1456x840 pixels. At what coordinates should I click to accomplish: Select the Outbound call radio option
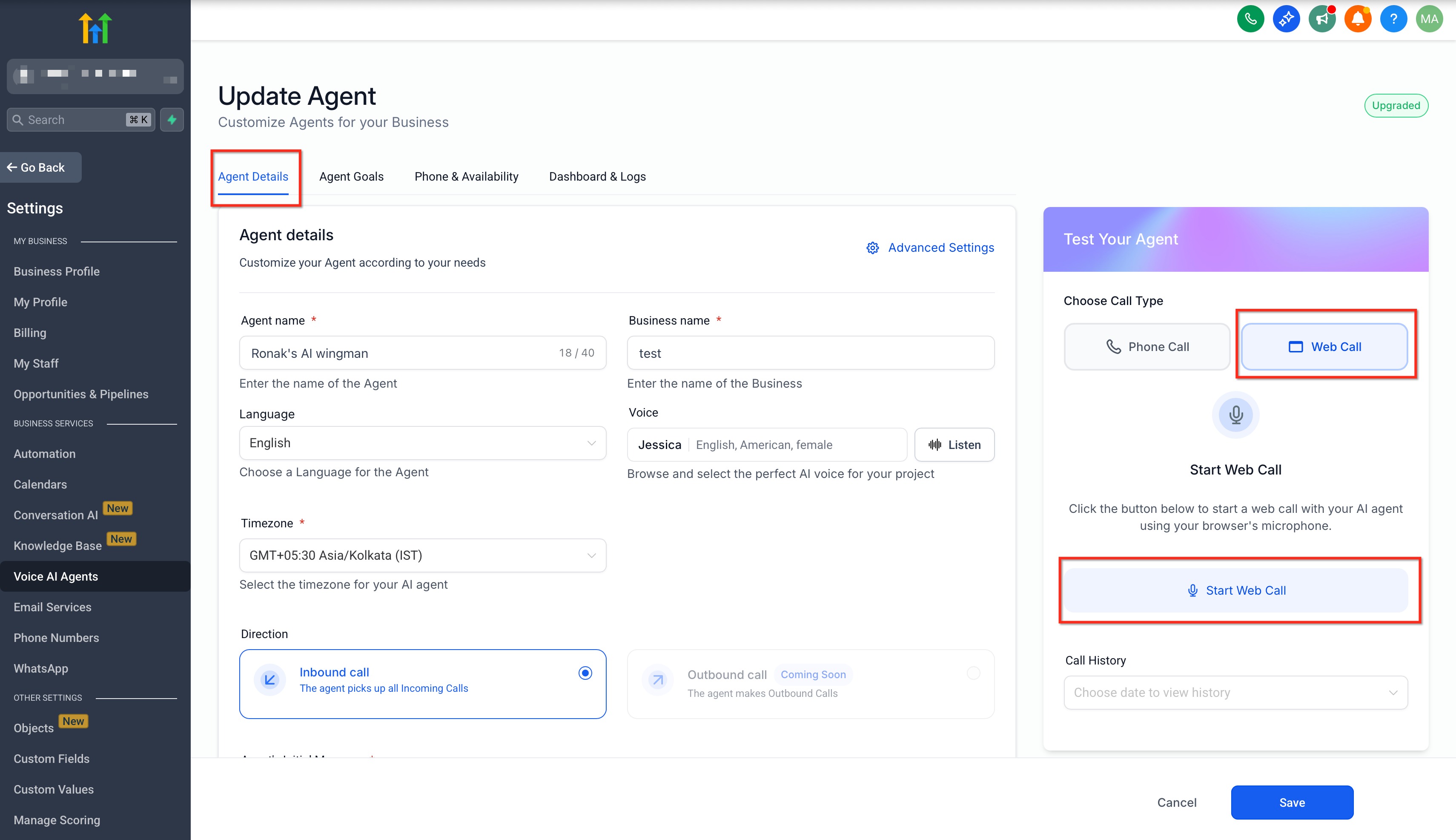click(973, 673)
